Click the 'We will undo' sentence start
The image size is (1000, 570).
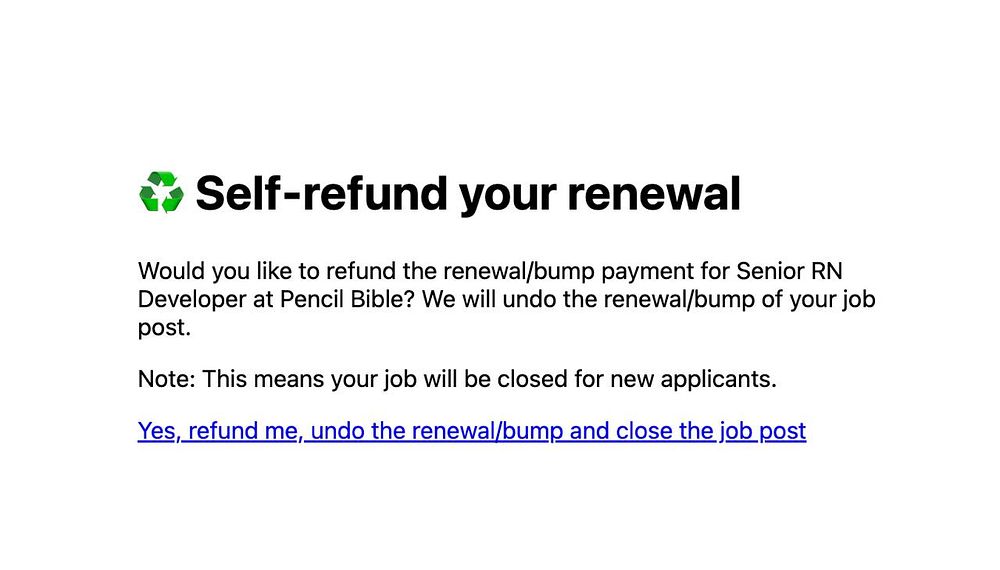(492, 299)
